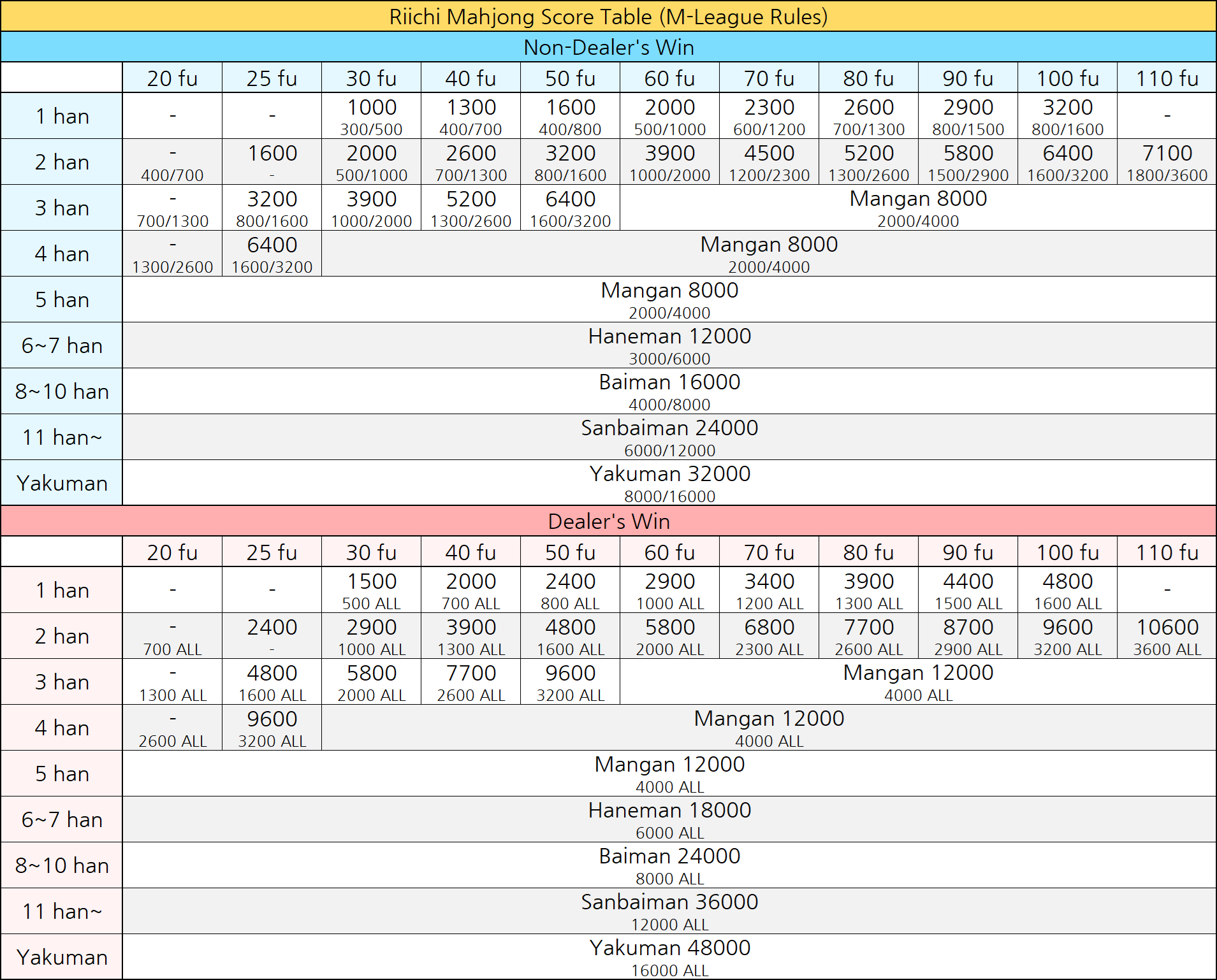1217x980 pixels.
Task: Click Dealer 2 han 20 fu cell 700 ALL
Action: click(172, 636)
